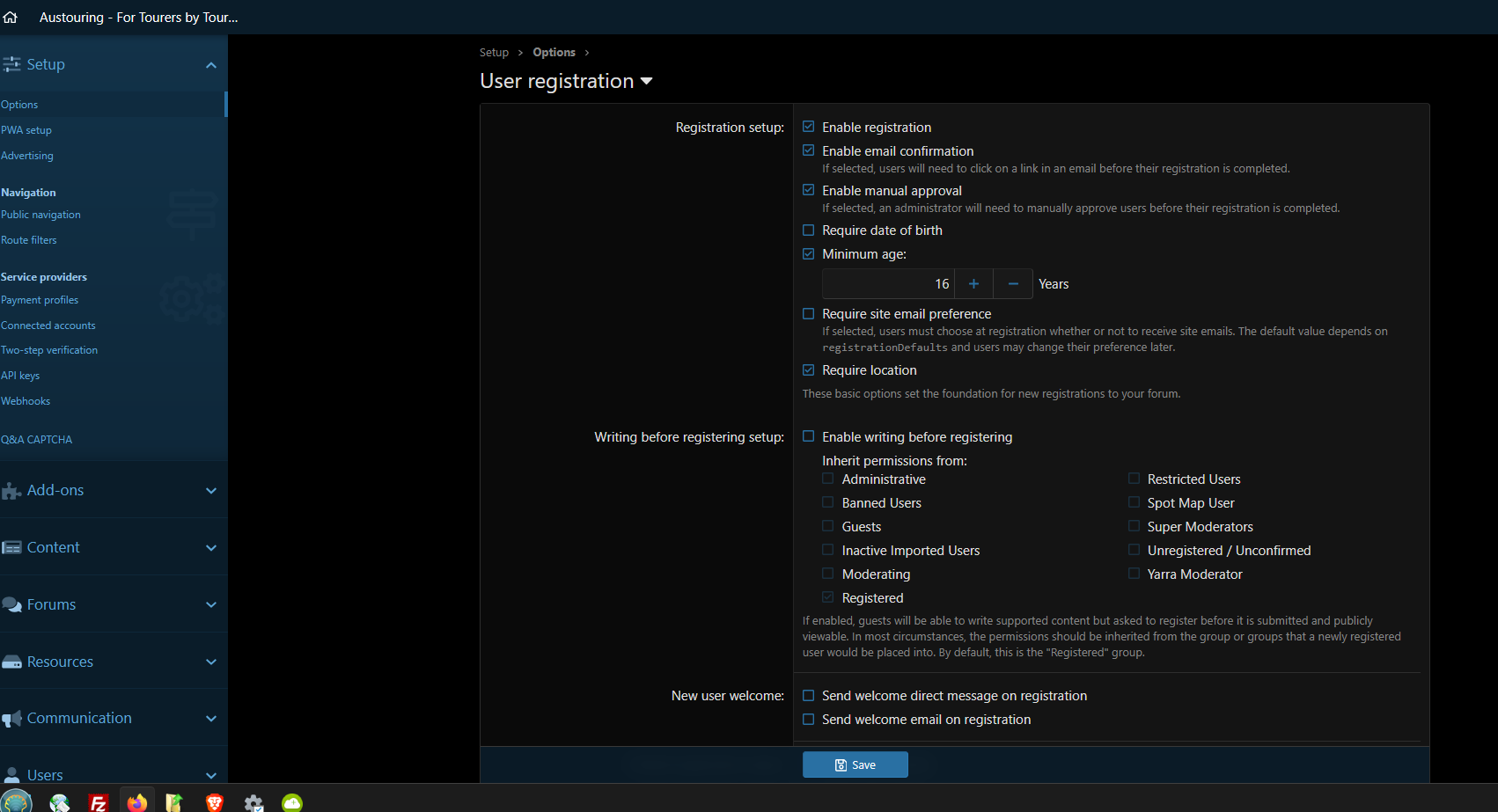Viewport: 1498px width, 812px height.
Task: Click the Add-ons puzzle piece icon
Action: [11, 491]
